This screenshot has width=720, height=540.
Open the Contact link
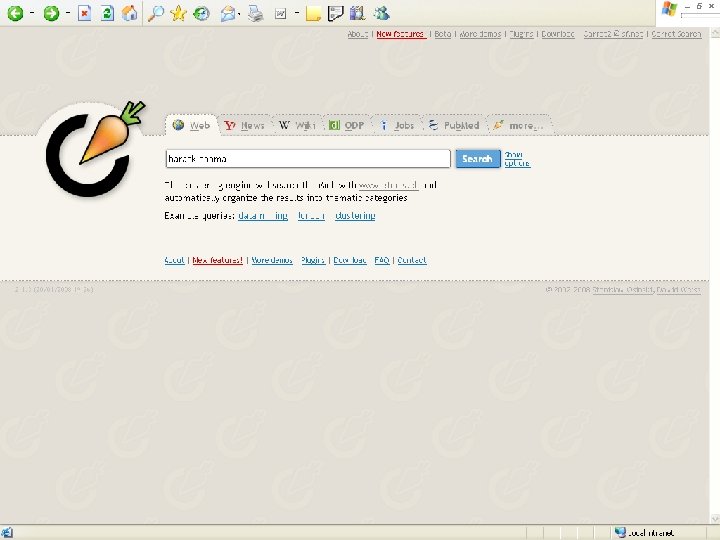pos(412,260)
